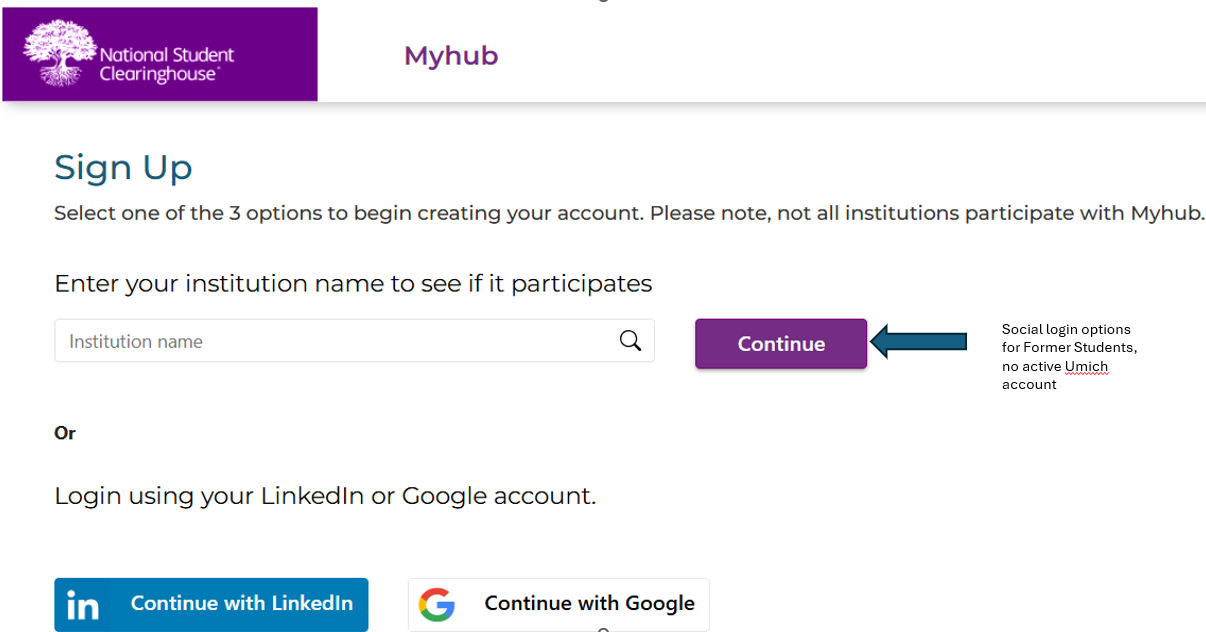Choose Continue with LinkedIn
Image resolution: width=1206 pixels, height=632 pixels.
211,604
